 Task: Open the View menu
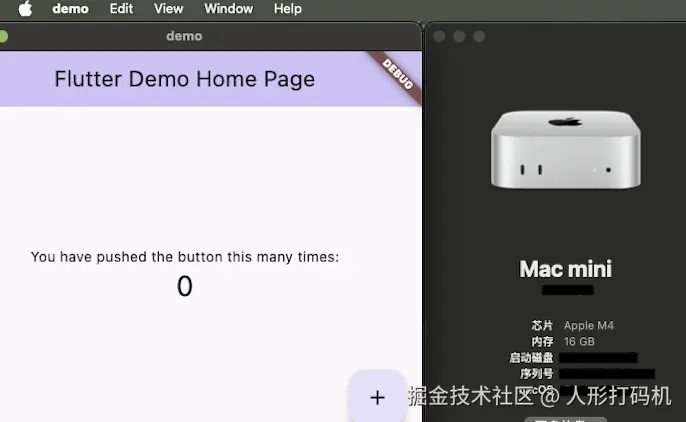[168, 9]
